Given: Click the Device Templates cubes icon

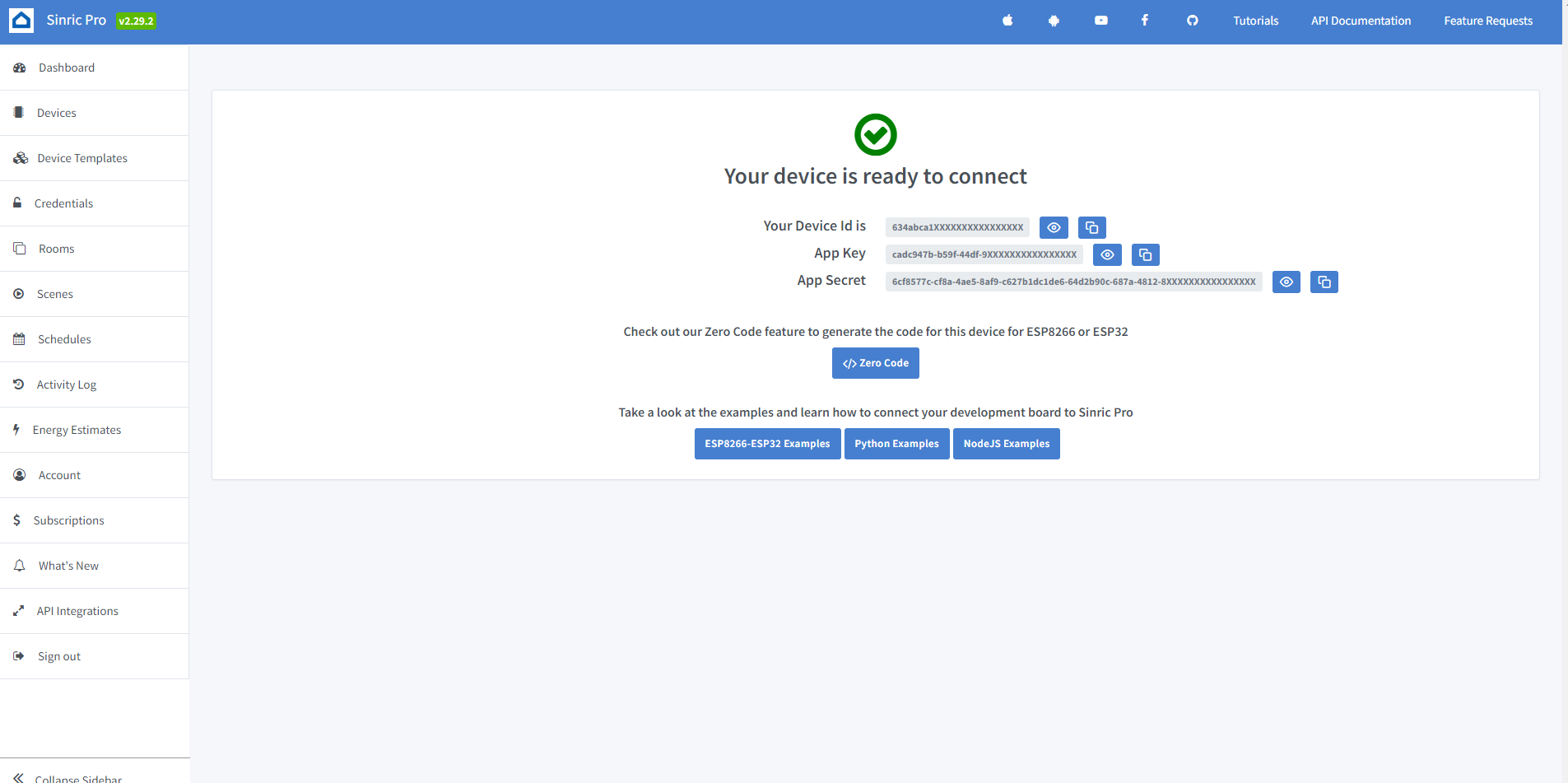Looking at the screenshot, I should [21, 158].
